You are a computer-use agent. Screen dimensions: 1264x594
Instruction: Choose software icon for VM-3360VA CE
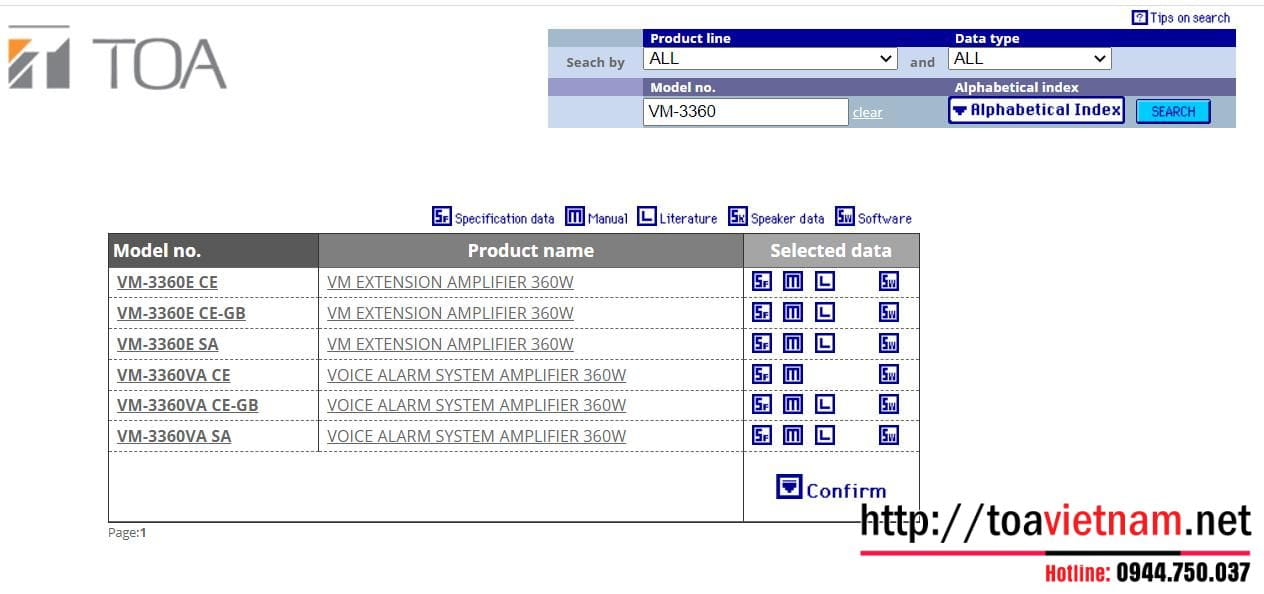coord(889,375)
